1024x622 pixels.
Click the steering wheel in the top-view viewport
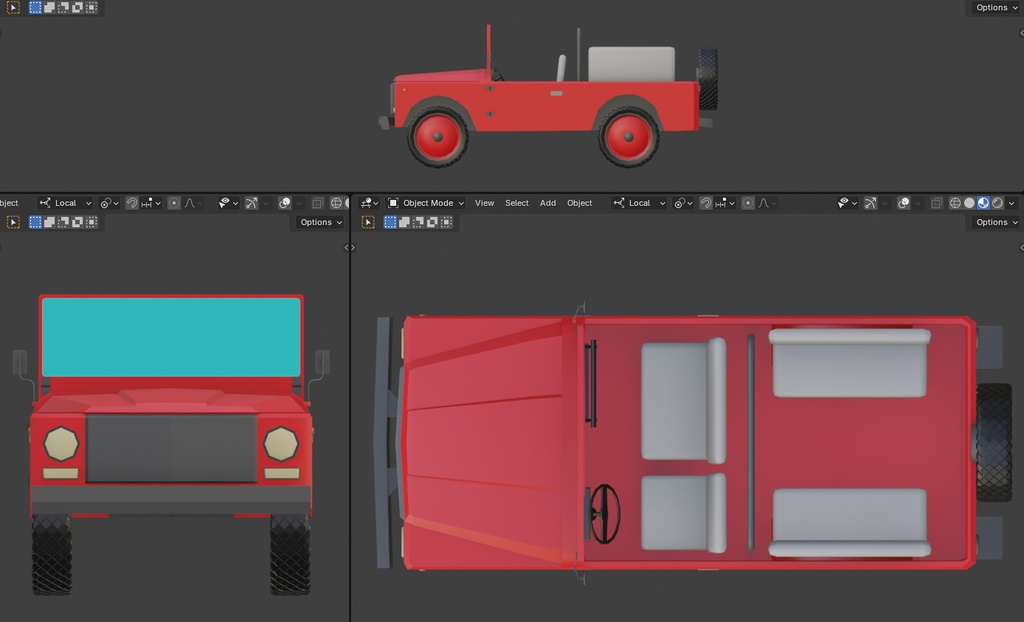[604, 514]
